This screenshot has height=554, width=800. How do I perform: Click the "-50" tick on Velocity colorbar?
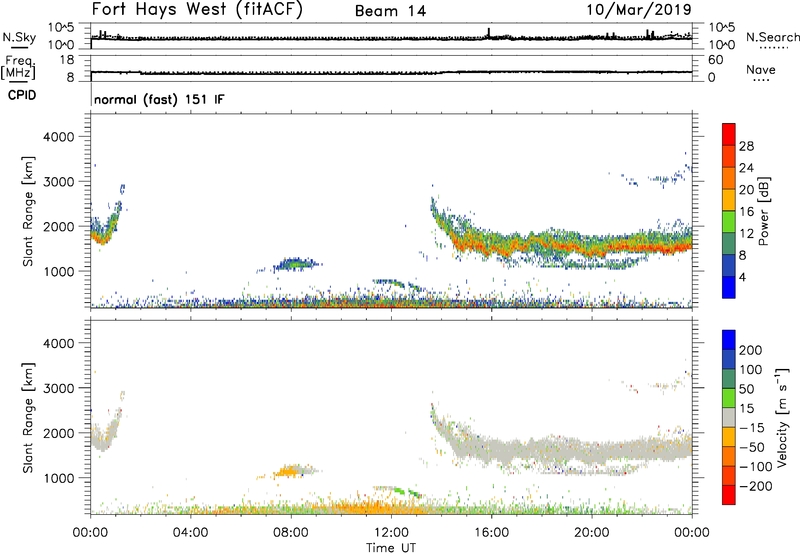coord(752,447)
